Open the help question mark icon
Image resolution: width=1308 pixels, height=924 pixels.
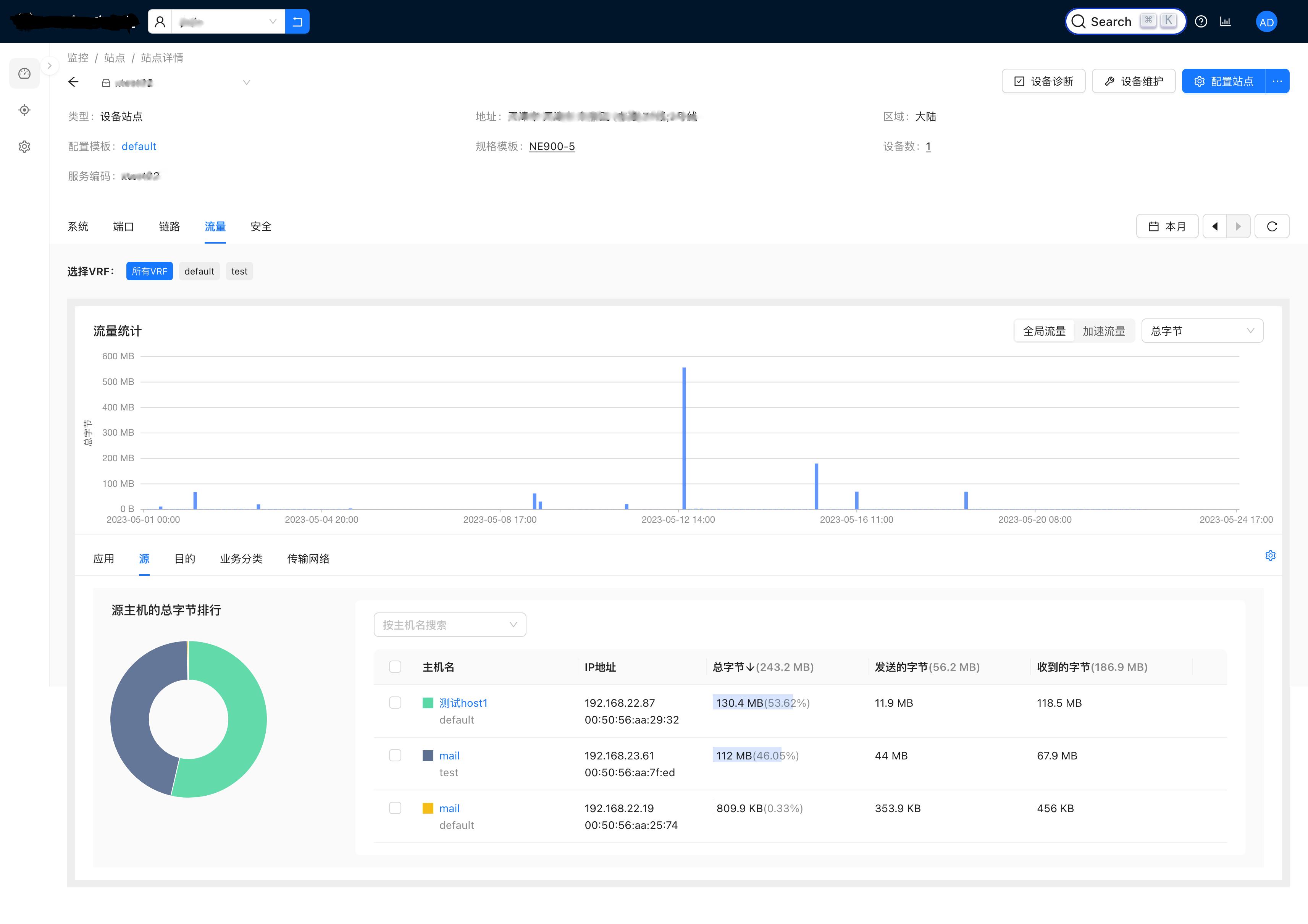tap(1201, 22)
